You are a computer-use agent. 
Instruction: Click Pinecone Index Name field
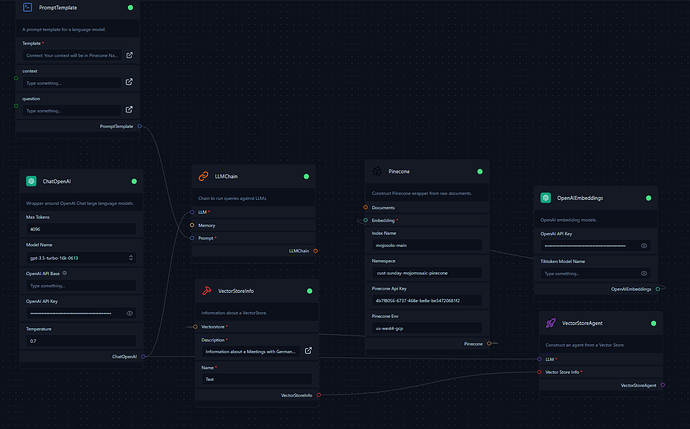tap(427, 245)
